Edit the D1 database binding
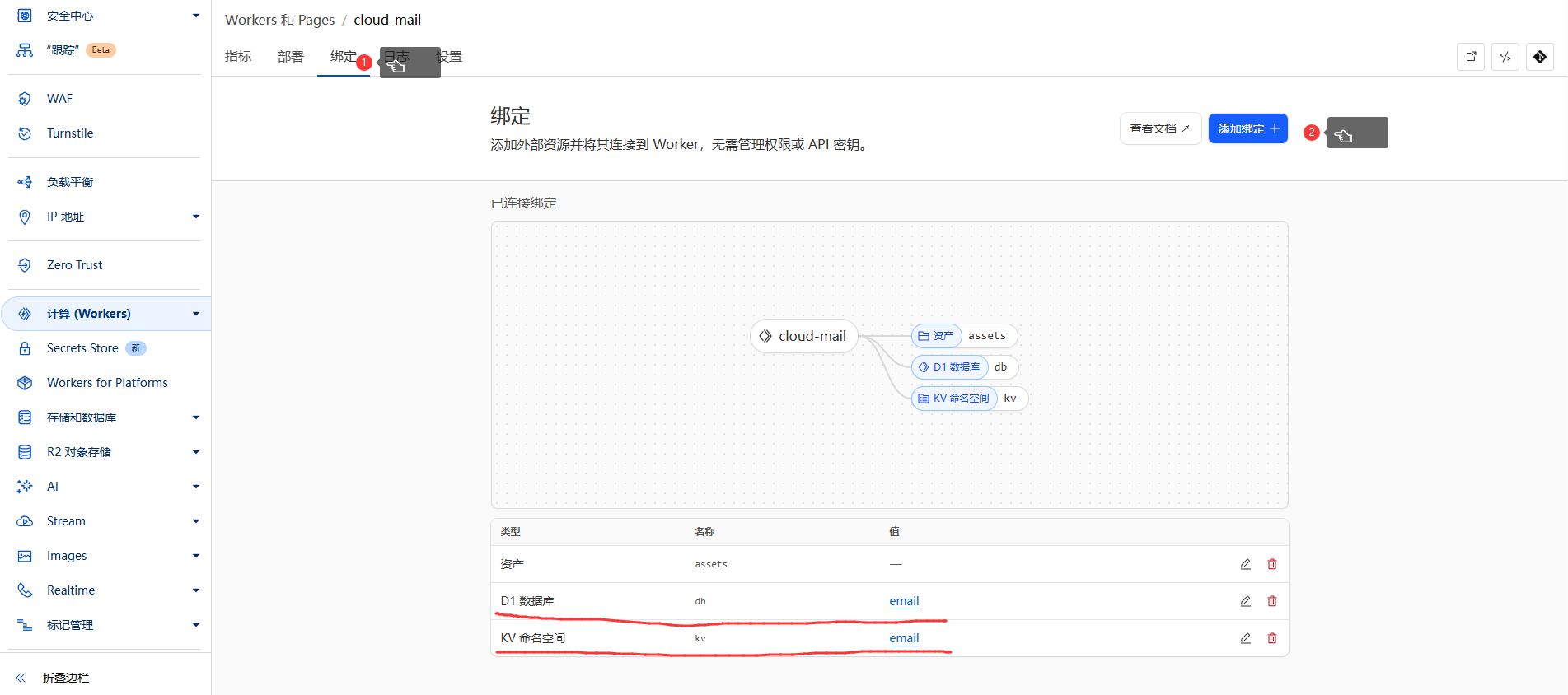This screenshot has height=695, width=1568. pyautogui.click(x=1245, y=601)
